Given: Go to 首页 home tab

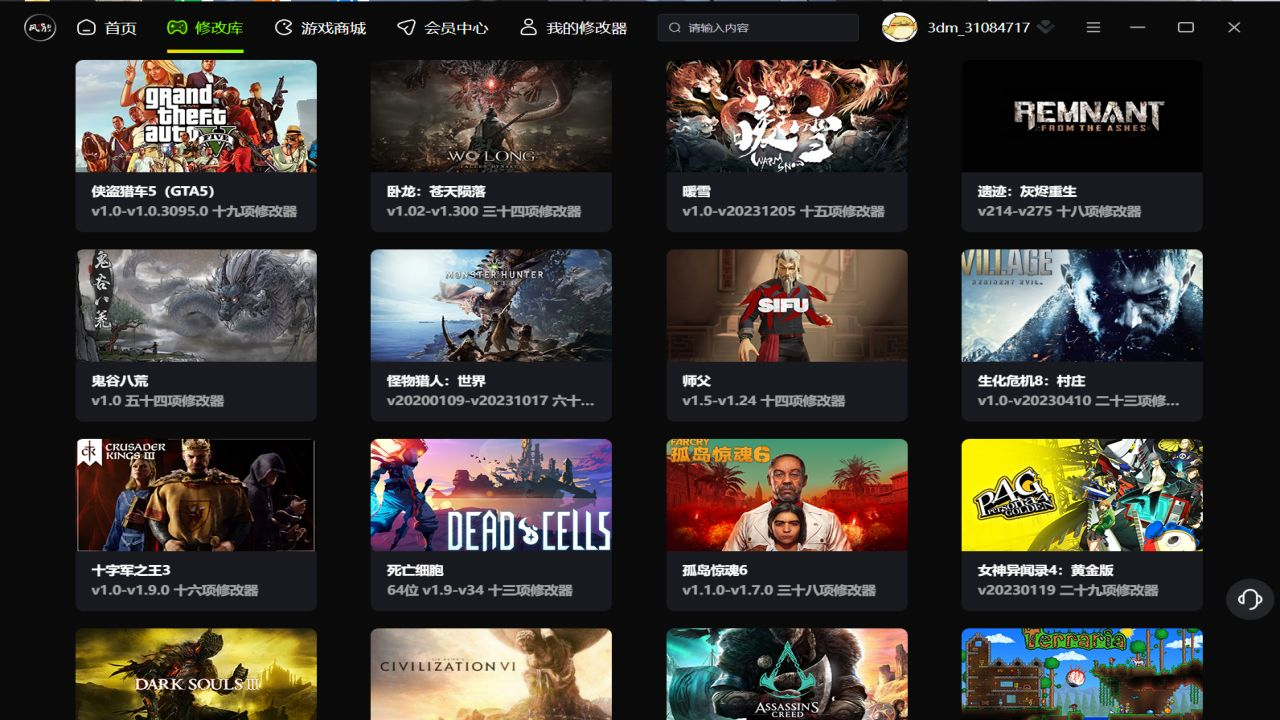Looking at the screenshot, I should tap(107, 28).
